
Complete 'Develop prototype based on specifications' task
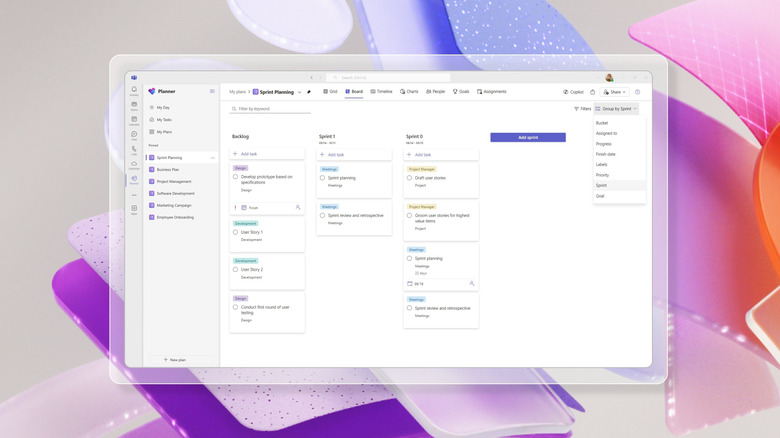(236, 177)
